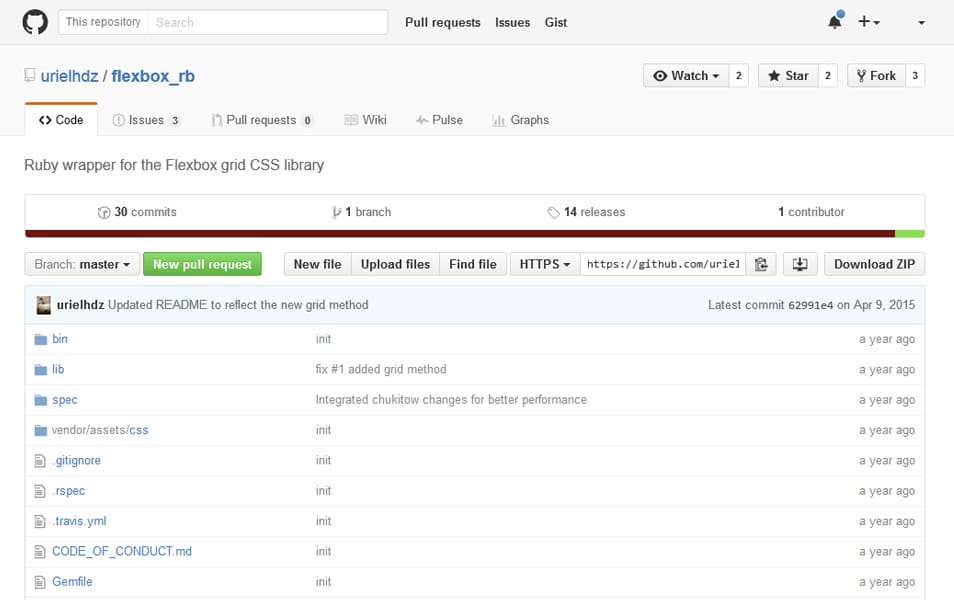Image resolution: width=954 pixels, height=600 pixels.
Task: Click the .travis.yml file icon
Action: 40,522
